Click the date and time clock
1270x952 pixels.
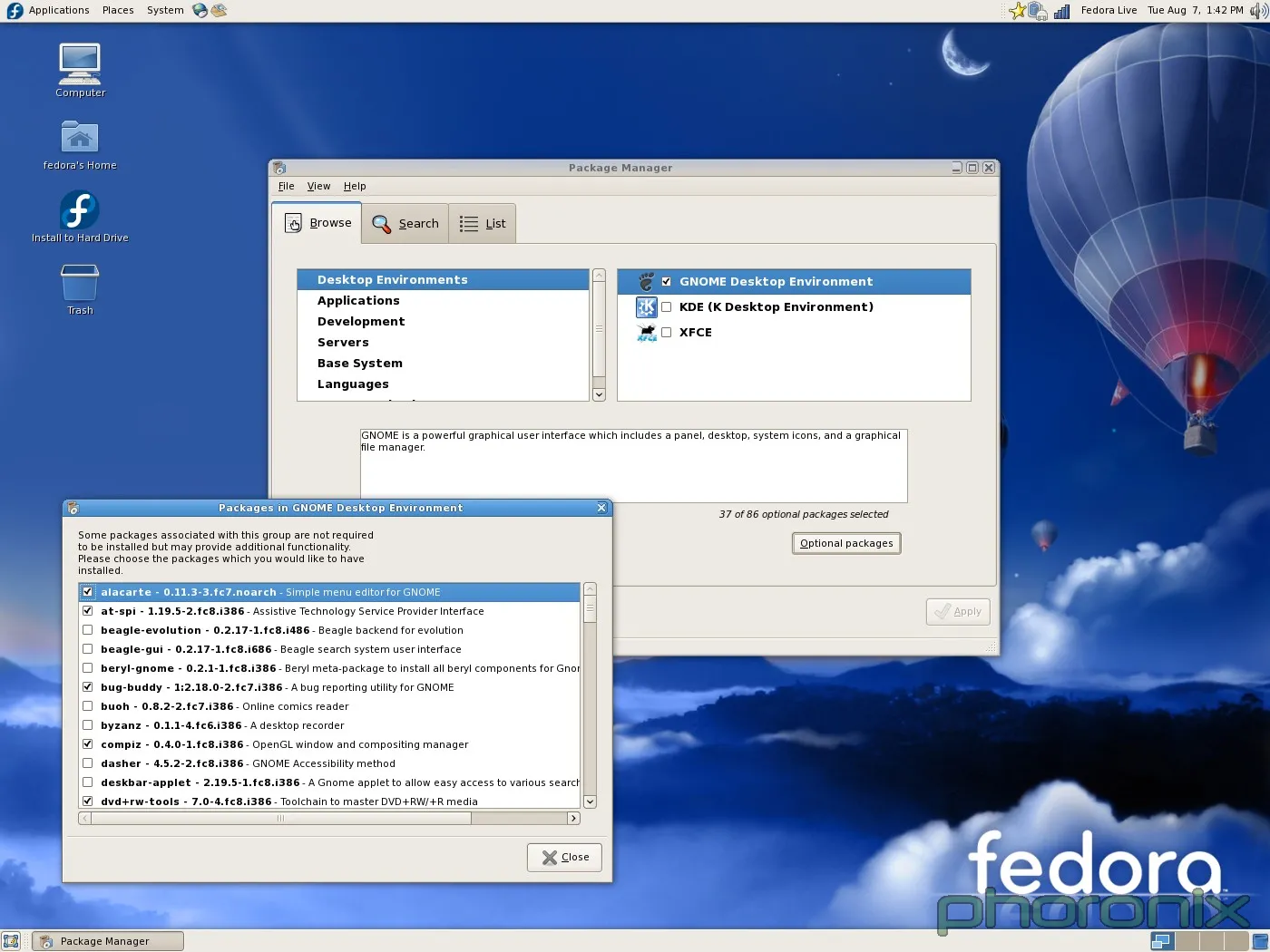click(1195, 11)
